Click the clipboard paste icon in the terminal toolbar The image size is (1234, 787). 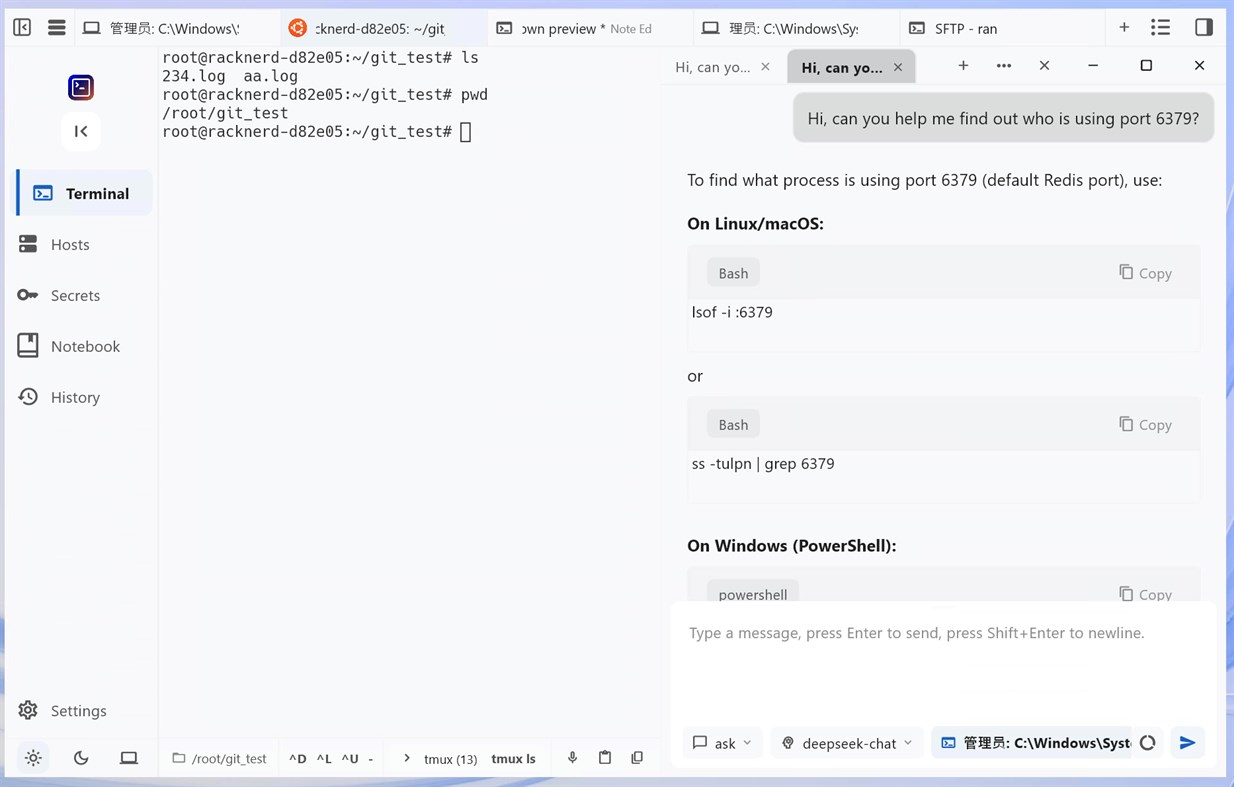pyautogui.click(x=605, y=758)
